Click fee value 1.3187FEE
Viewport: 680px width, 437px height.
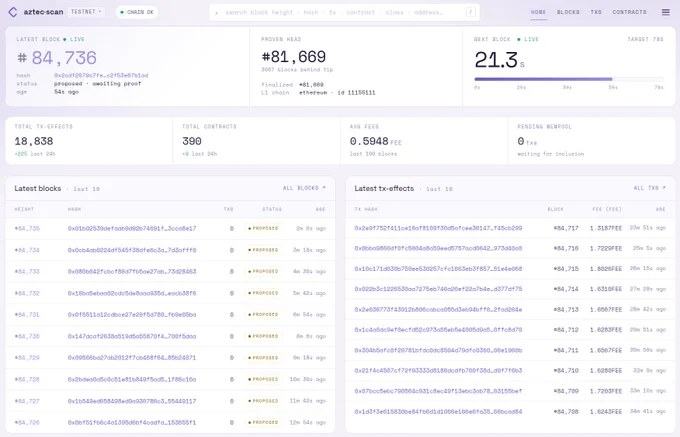(606, 228)
